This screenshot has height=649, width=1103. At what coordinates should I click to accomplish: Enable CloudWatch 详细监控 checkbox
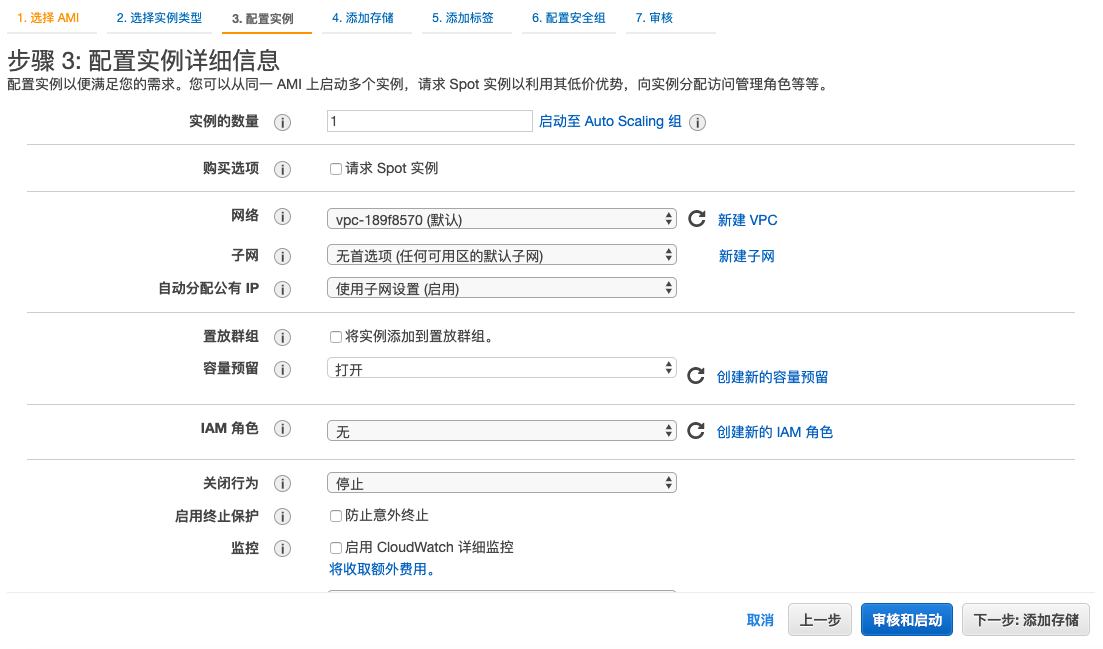click(x=336, y=548)
